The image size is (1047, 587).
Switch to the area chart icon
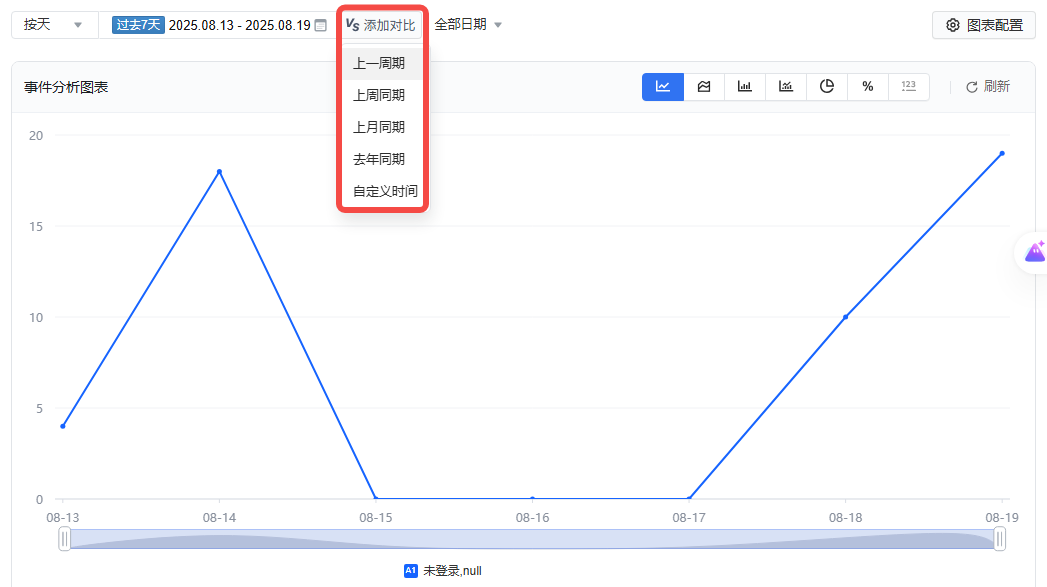pos(704,87)
